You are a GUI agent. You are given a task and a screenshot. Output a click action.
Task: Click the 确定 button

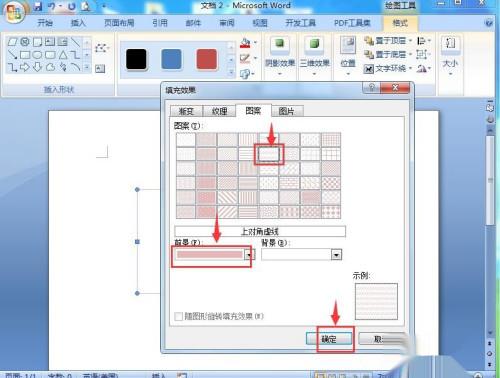pyautogui.click(x=329, y=339)
